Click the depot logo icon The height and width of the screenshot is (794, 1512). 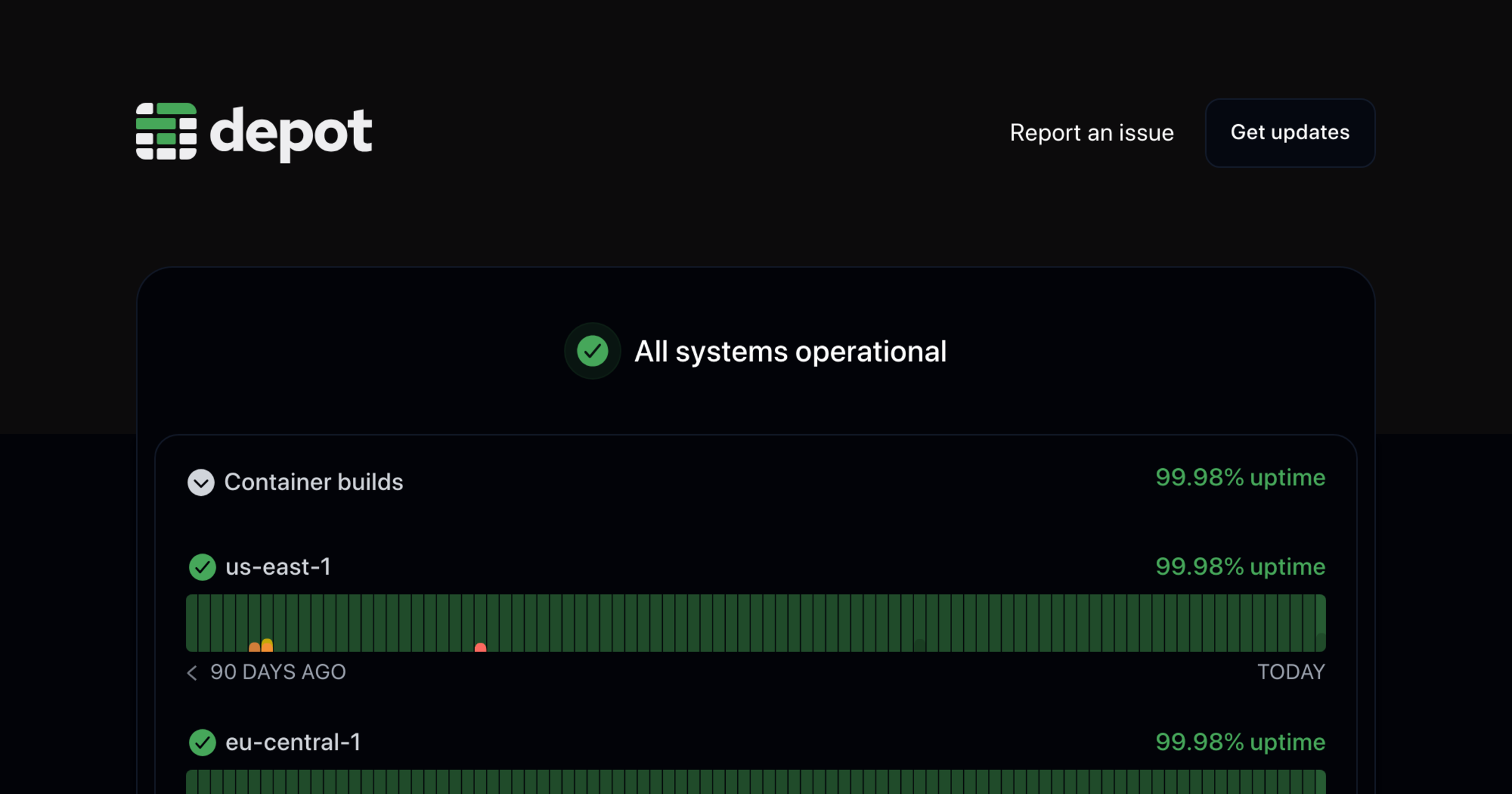coord(166,131)
